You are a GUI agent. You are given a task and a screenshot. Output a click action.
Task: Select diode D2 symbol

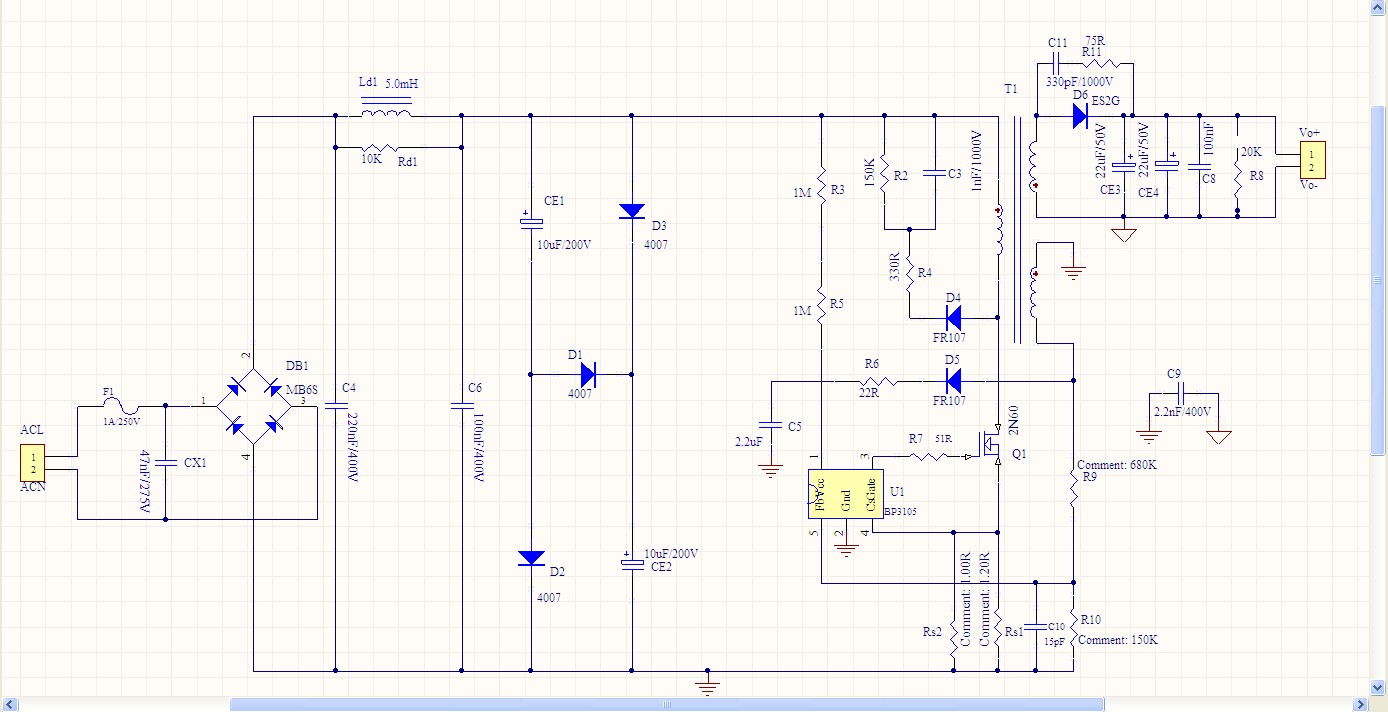tap(531, 558)
